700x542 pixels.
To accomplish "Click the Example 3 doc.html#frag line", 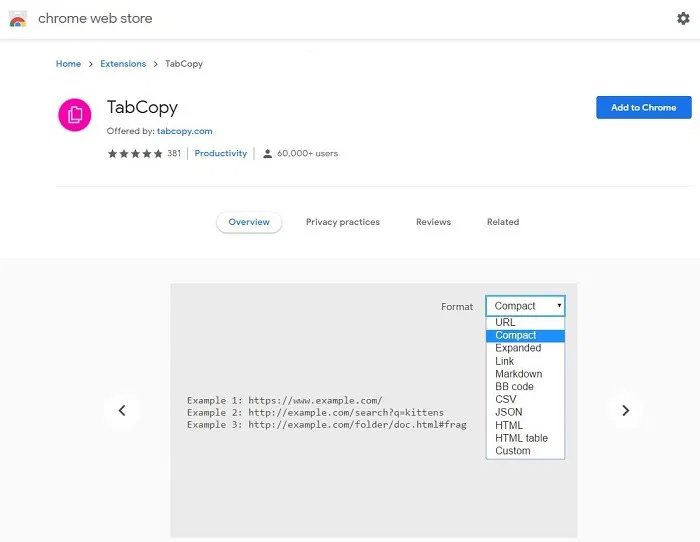I will click(x=327, y=425).
